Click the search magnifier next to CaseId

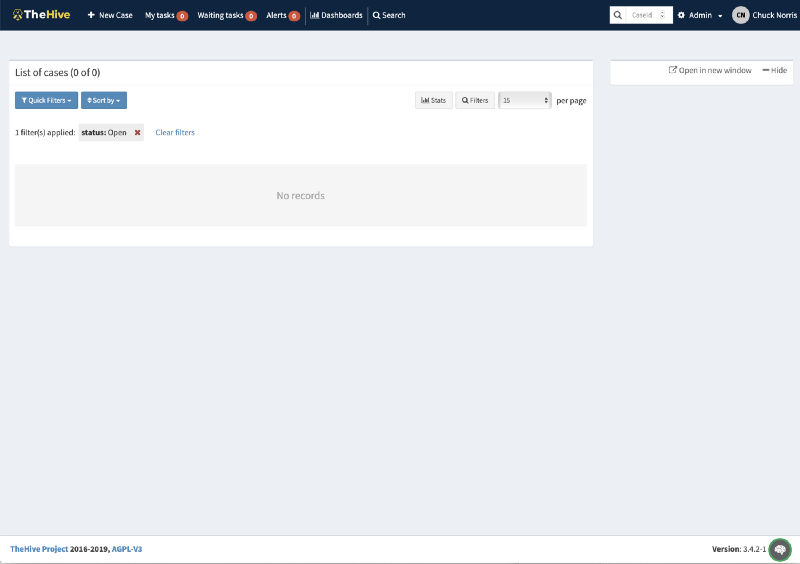pos(618,15)
